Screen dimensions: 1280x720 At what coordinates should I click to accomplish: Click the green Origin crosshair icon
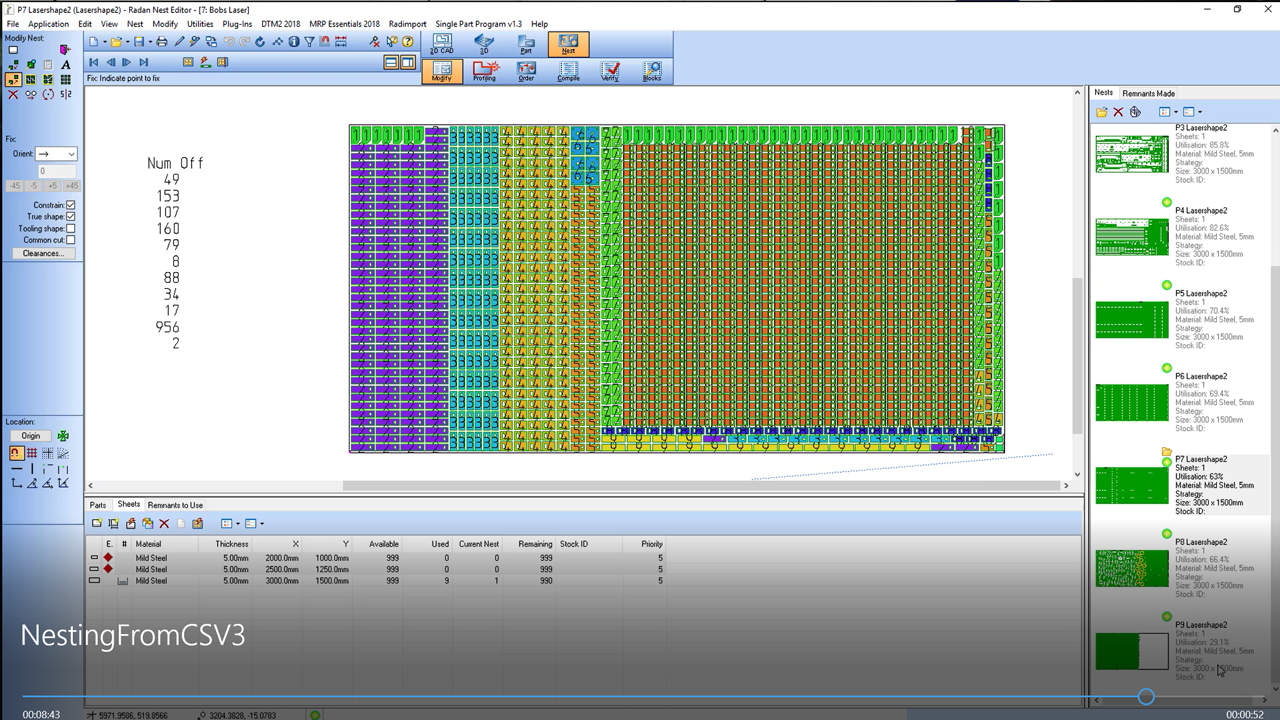point(62,436)
